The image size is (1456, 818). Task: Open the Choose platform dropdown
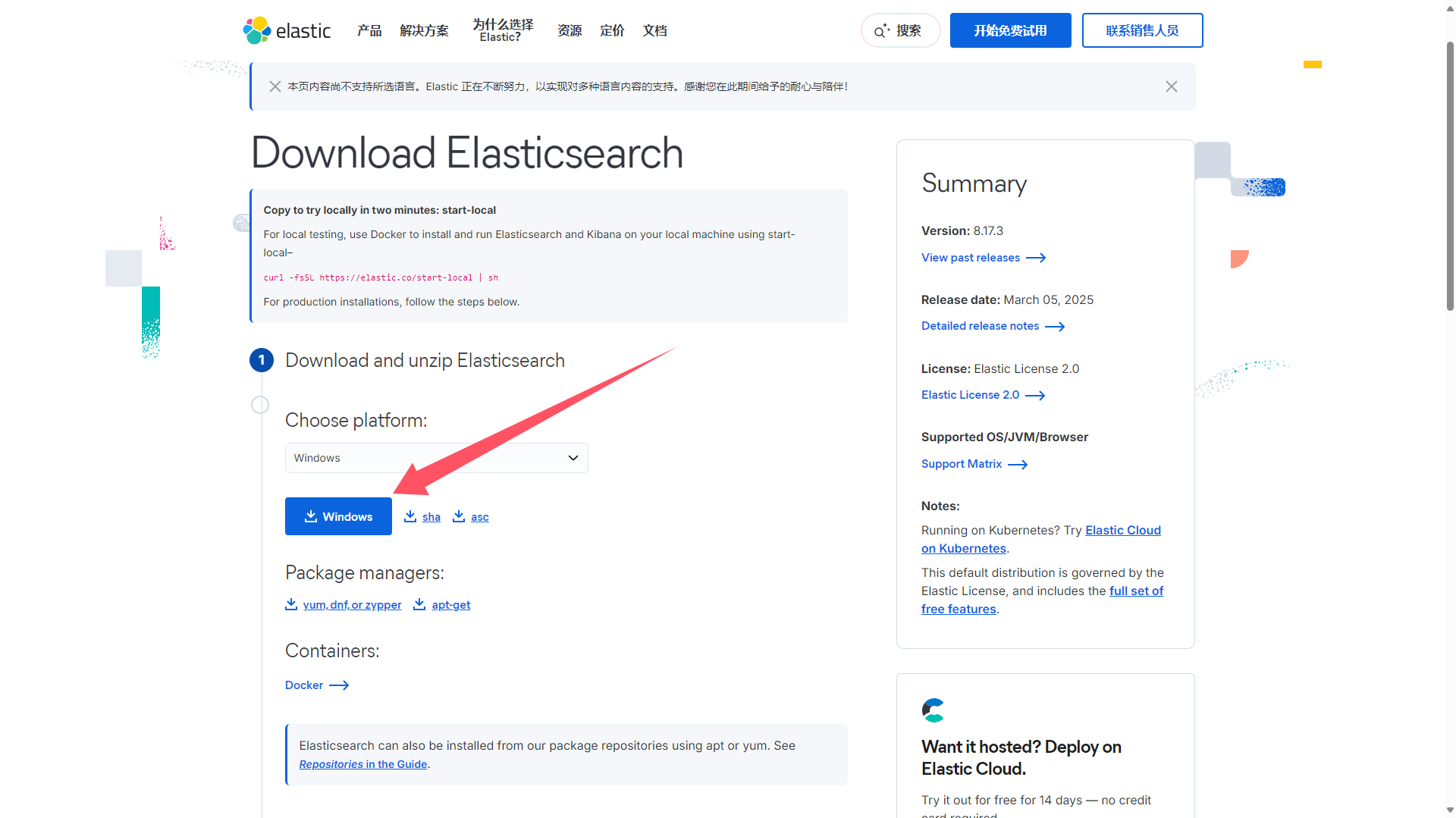point(436,458)
